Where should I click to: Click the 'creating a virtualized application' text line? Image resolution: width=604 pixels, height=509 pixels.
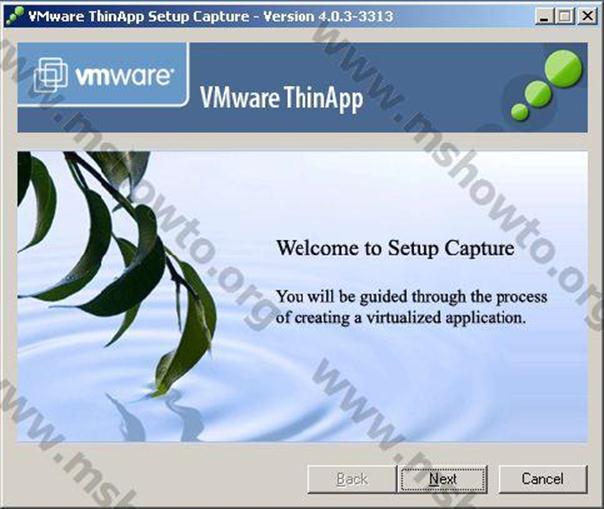pos(400,317)
